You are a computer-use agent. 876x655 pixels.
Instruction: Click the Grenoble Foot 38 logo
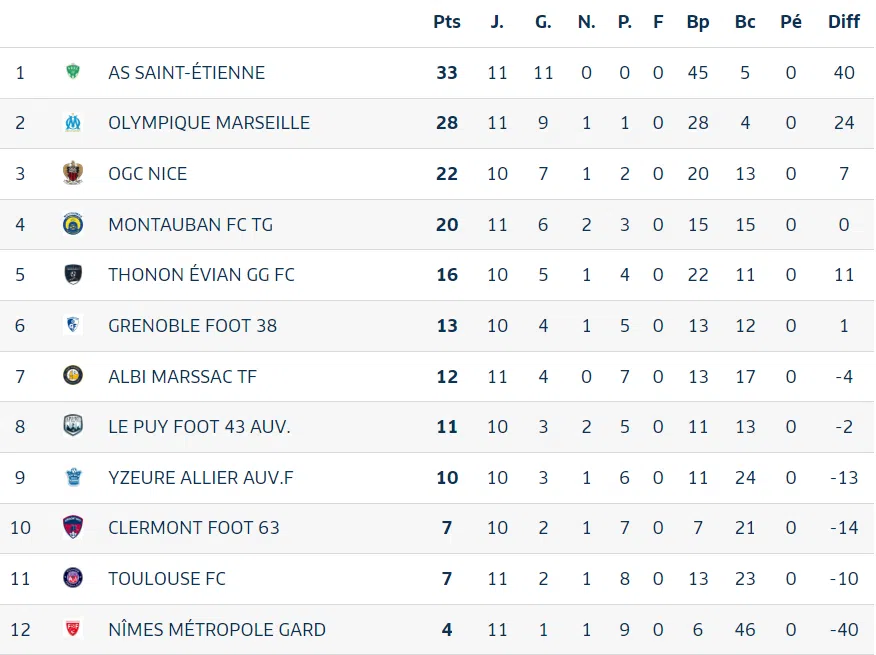pos(73,325)
